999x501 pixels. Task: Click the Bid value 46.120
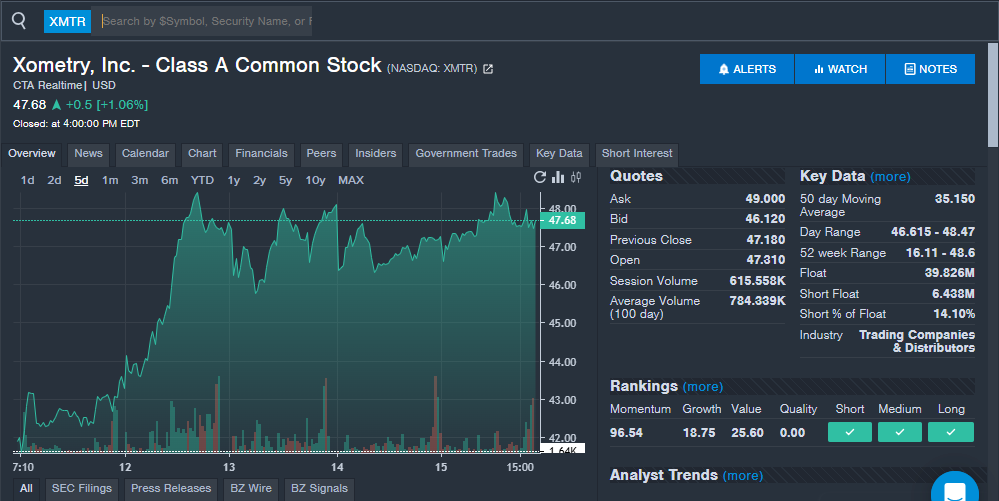tap(765, 219)
